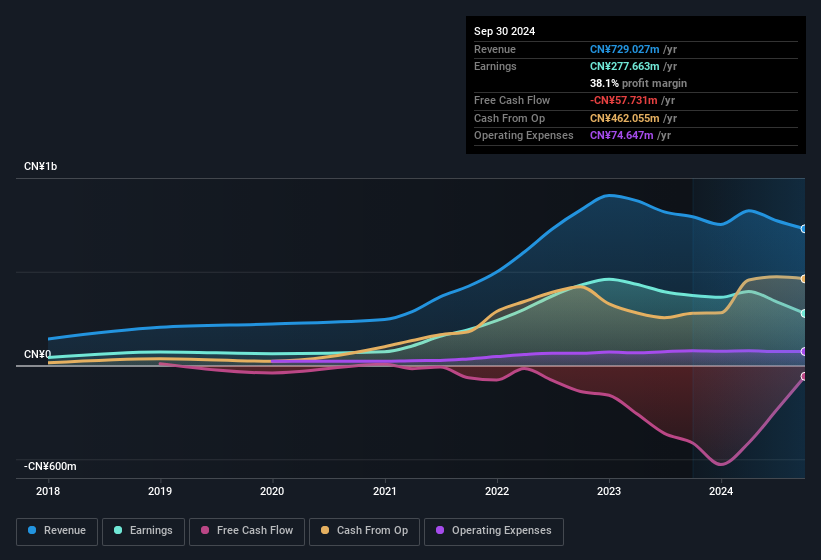Click the Revenue row label in tooltip
The image size is (821, 560).
click(x=495, y=49)
